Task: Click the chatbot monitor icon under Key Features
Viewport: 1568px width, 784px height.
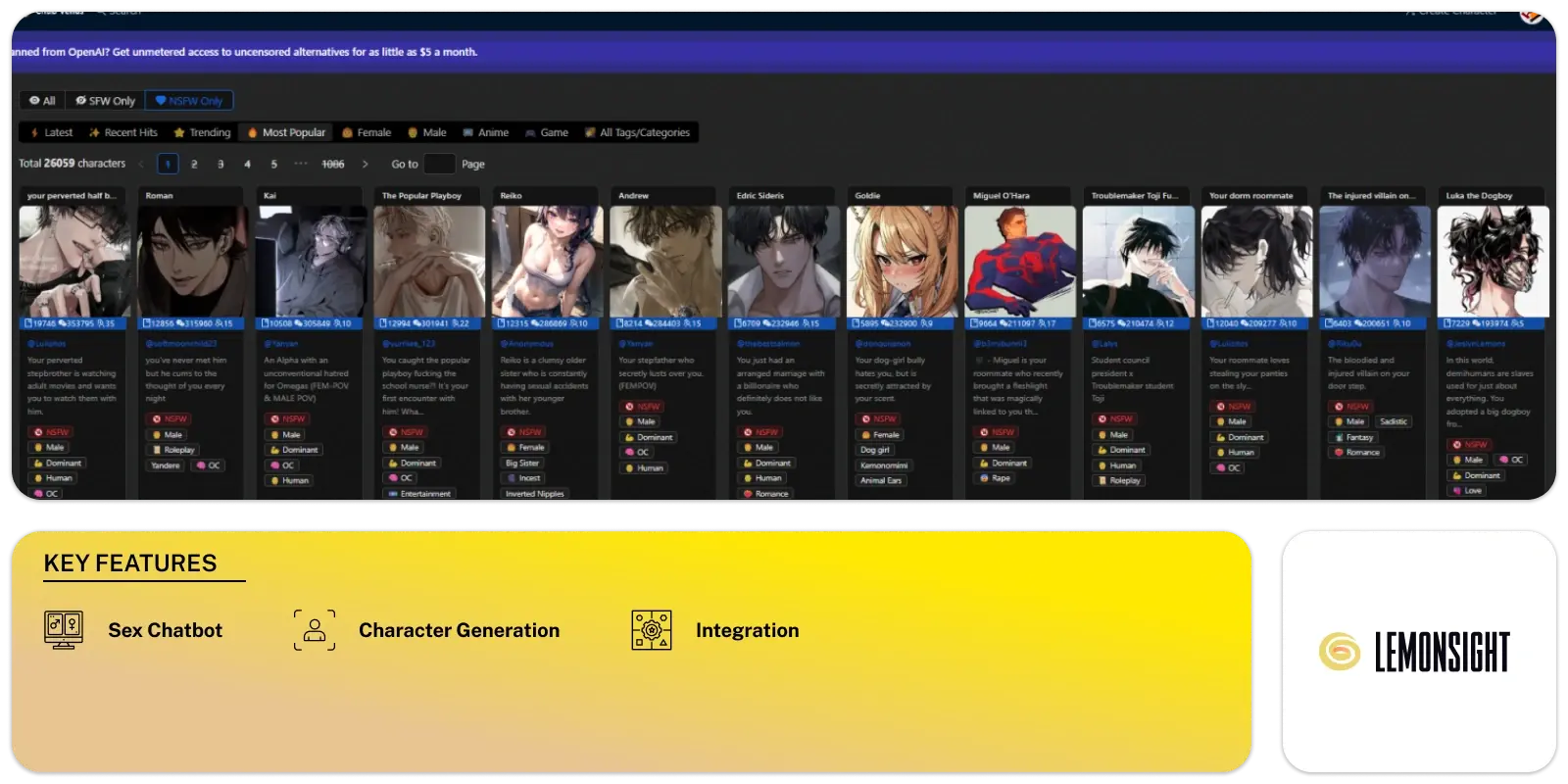Action: click(x=64, y=629)
